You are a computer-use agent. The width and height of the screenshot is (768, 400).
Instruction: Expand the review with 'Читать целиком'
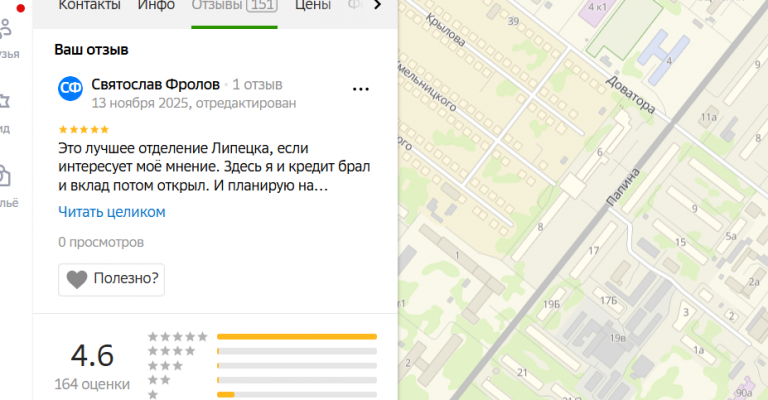click(x=112, y=212)
